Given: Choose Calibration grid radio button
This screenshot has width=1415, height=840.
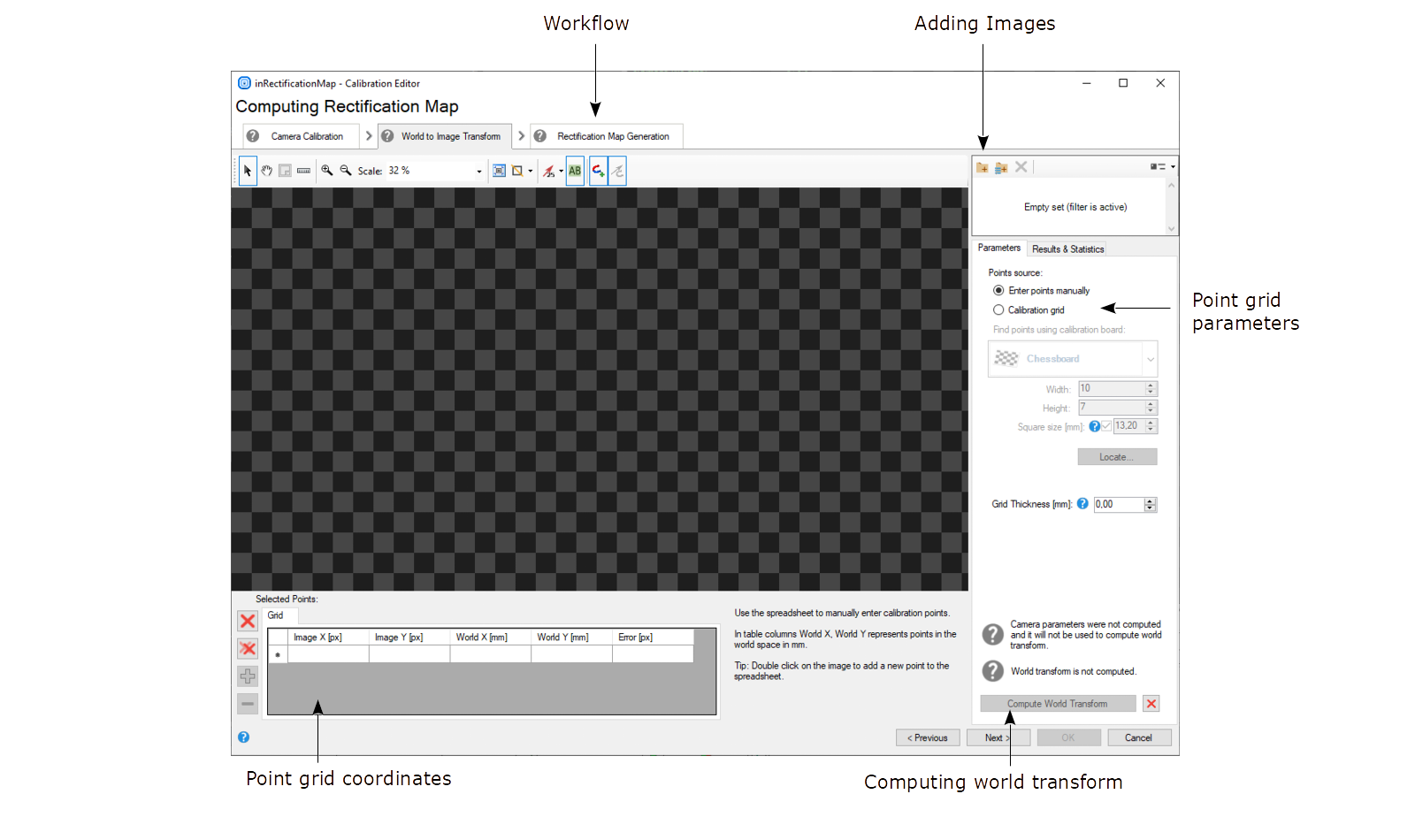Looking at the screenshot, I should 998,310.
